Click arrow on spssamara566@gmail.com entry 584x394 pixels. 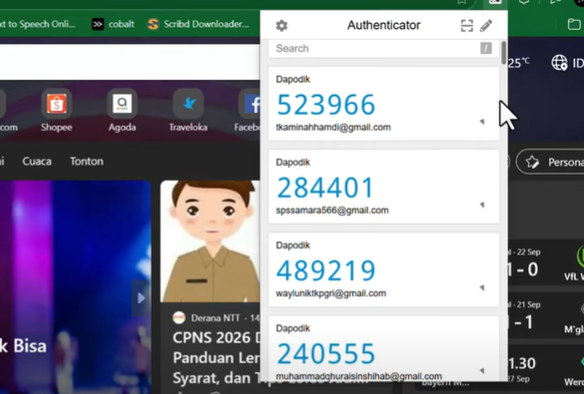(482, 204)
